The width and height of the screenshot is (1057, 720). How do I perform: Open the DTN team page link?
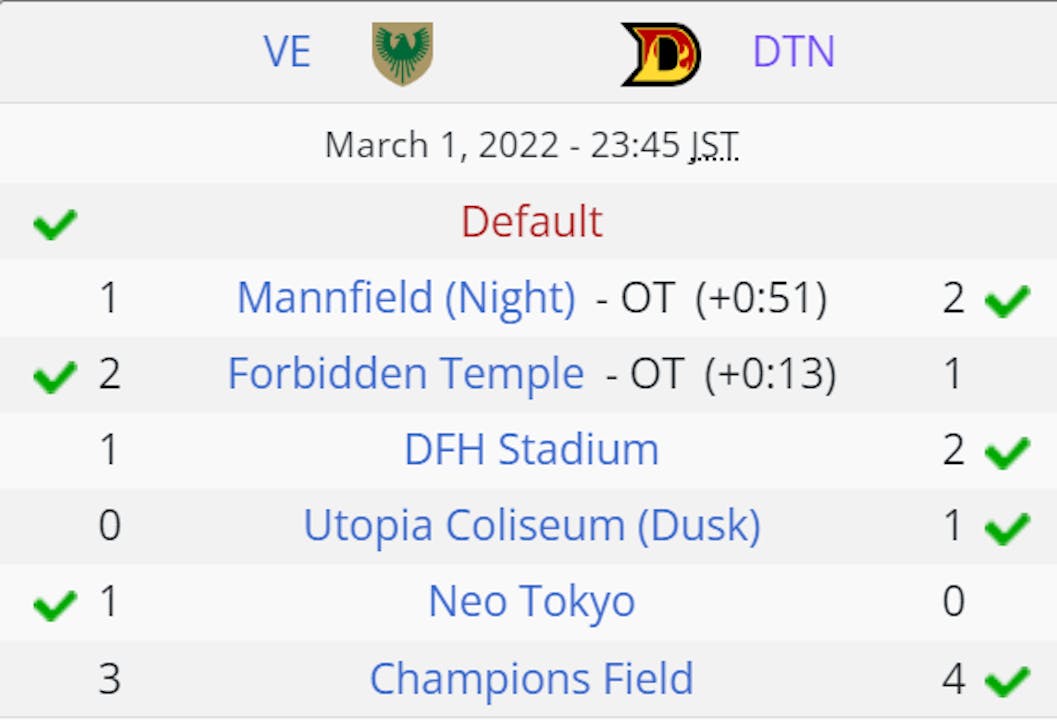793,52
